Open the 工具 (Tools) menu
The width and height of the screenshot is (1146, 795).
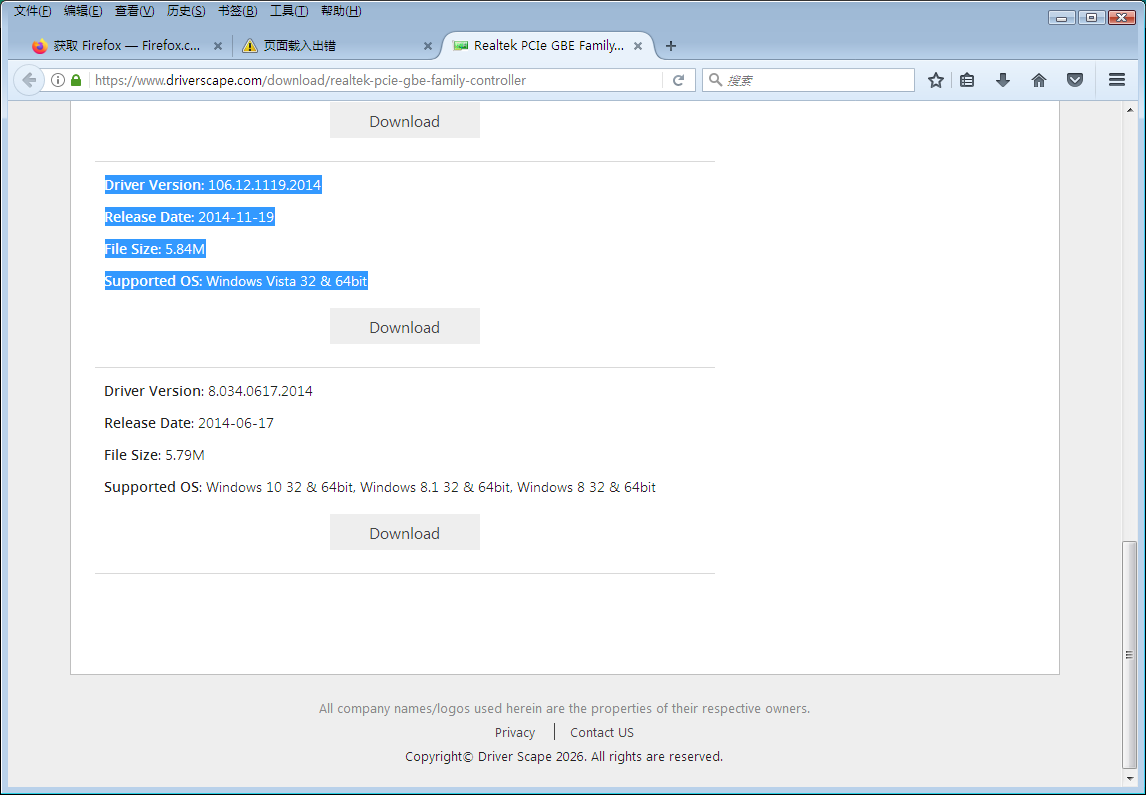[x=289, y=11]
